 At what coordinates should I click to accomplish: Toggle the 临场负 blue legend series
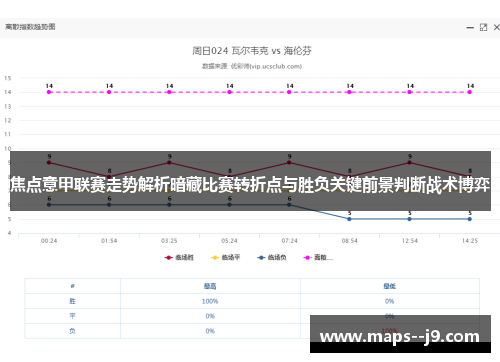(272, 257)
